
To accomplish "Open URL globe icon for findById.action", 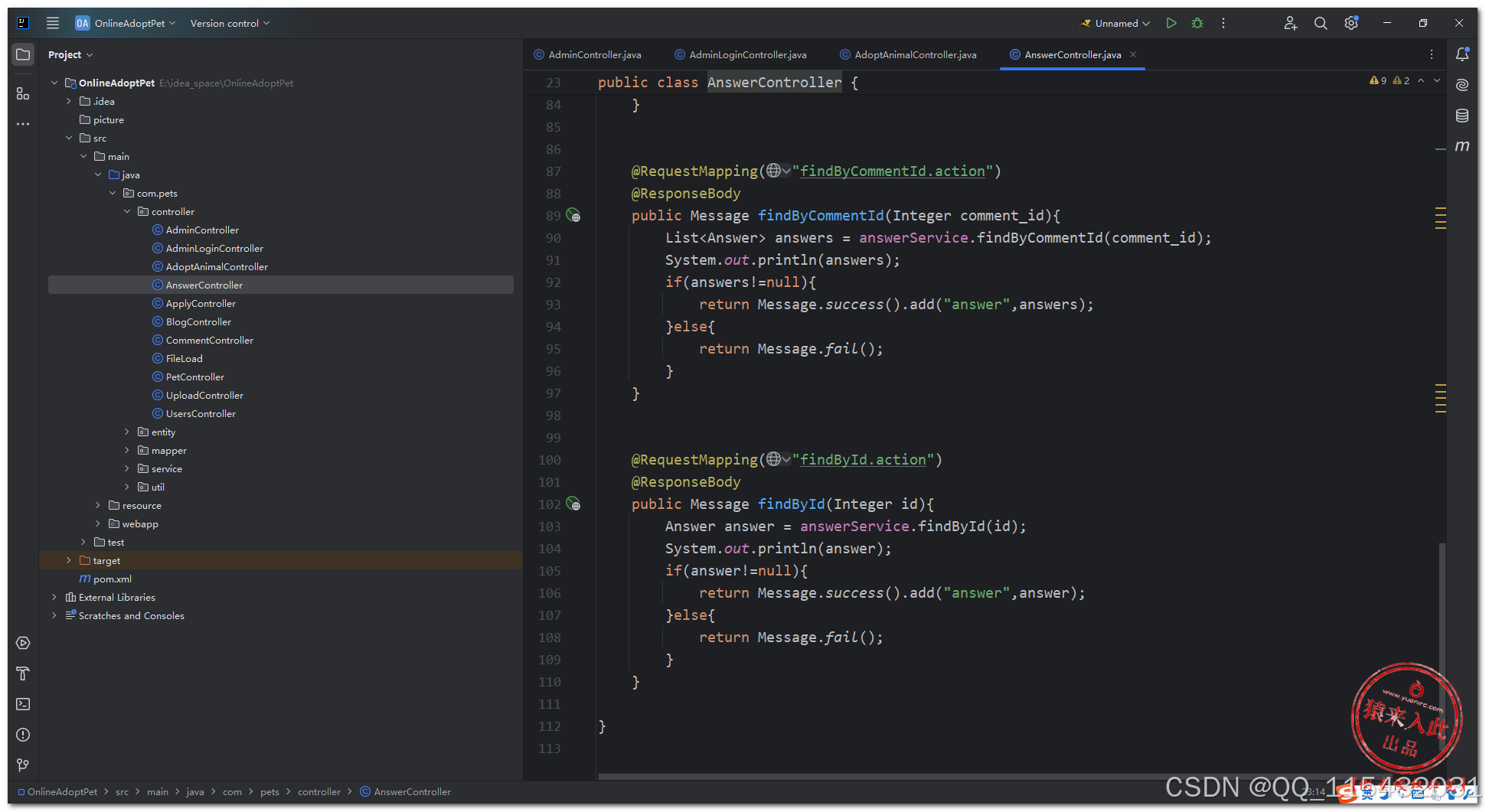I will 779,459.
